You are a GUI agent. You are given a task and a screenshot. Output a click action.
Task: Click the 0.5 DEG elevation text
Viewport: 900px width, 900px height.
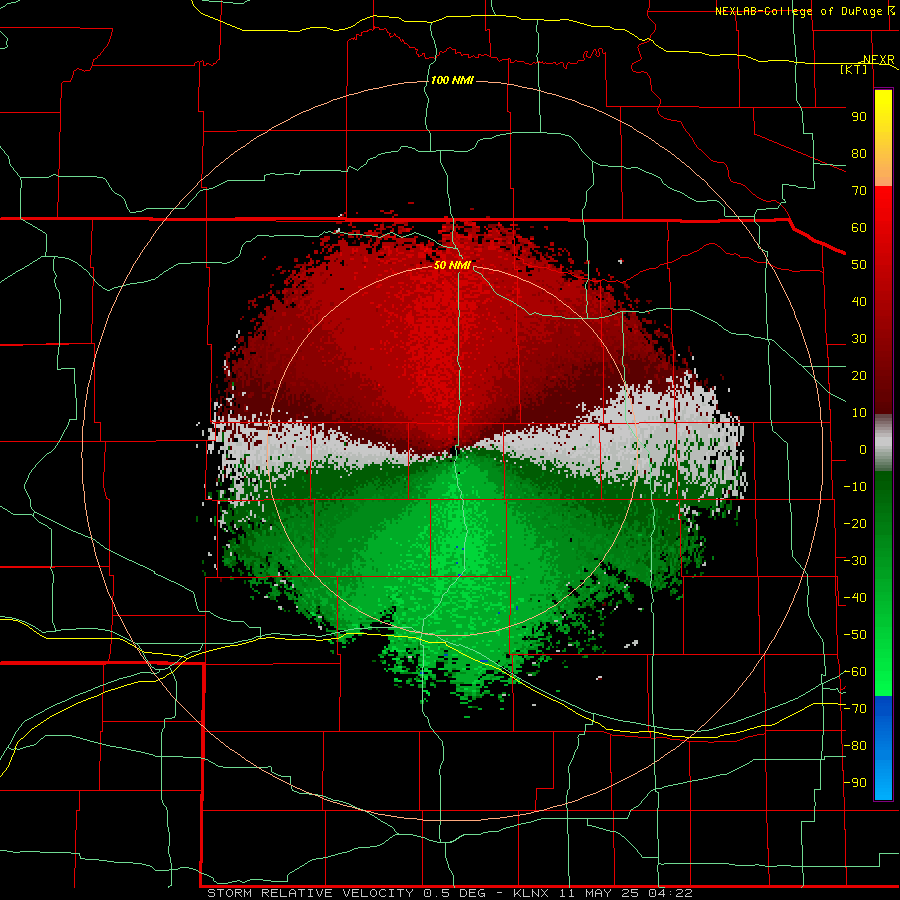pos(455,893)
